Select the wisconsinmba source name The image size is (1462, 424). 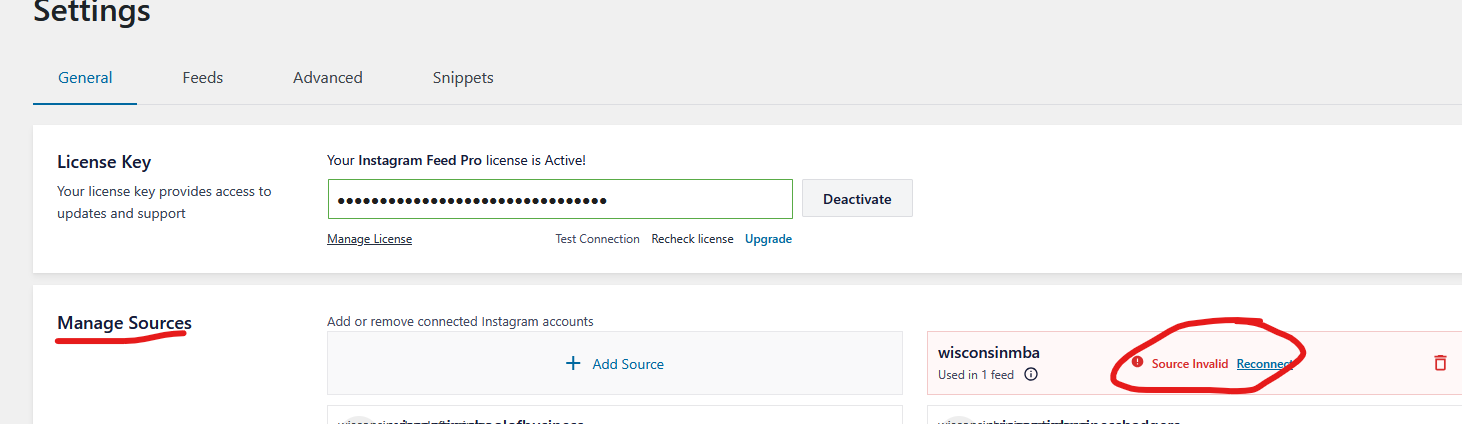[989, 352]
